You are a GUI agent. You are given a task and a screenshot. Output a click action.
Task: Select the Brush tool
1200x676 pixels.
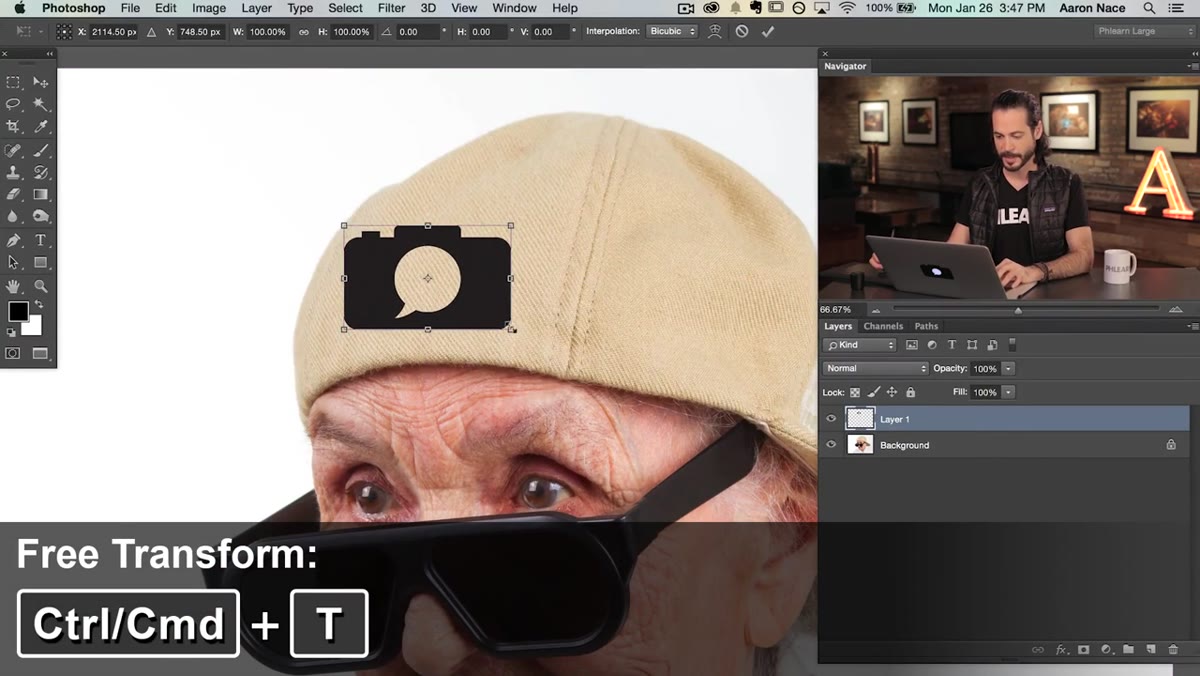click(x=40, y=150)
